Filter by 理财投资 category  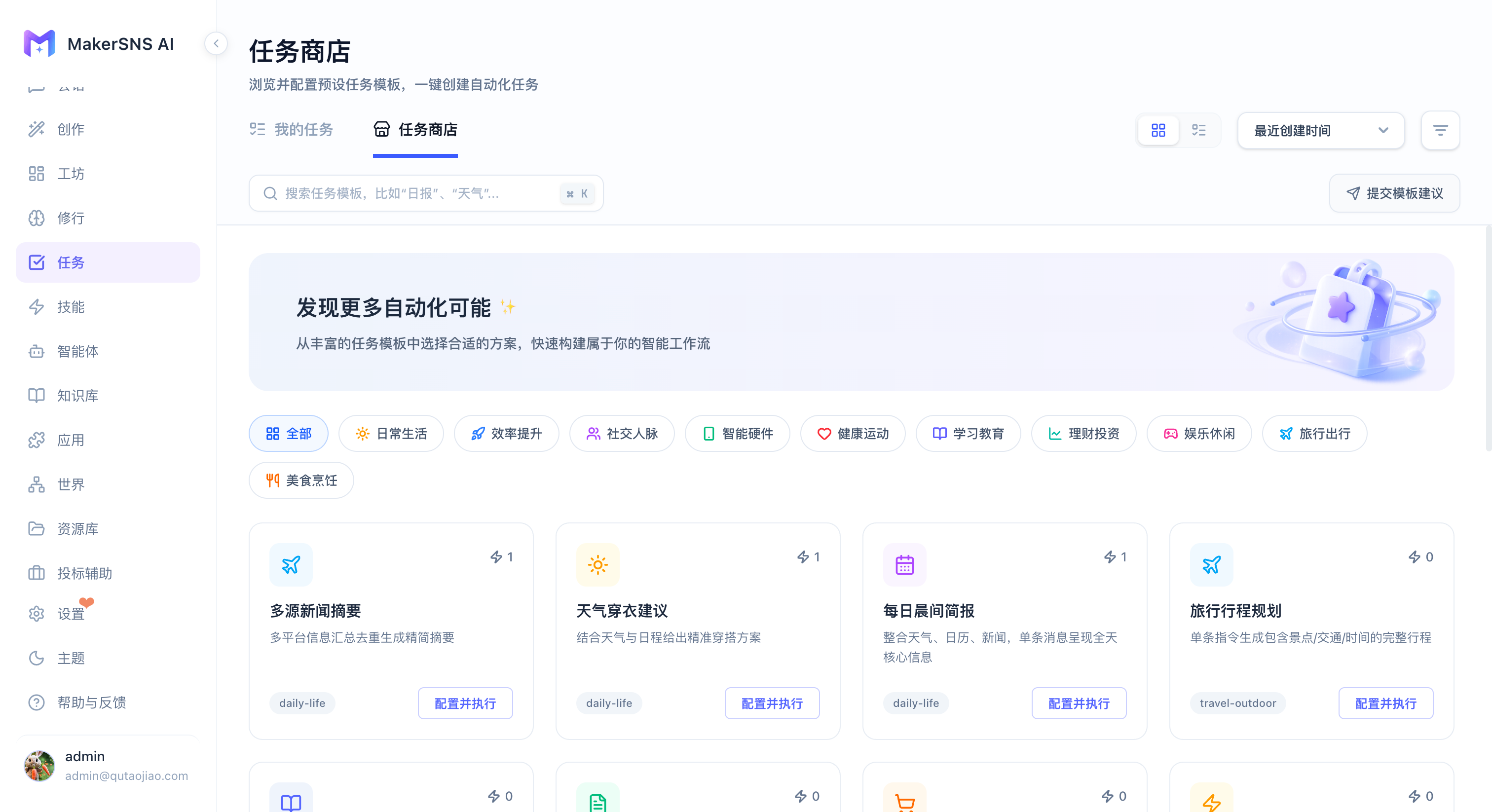coord(1083,434)
